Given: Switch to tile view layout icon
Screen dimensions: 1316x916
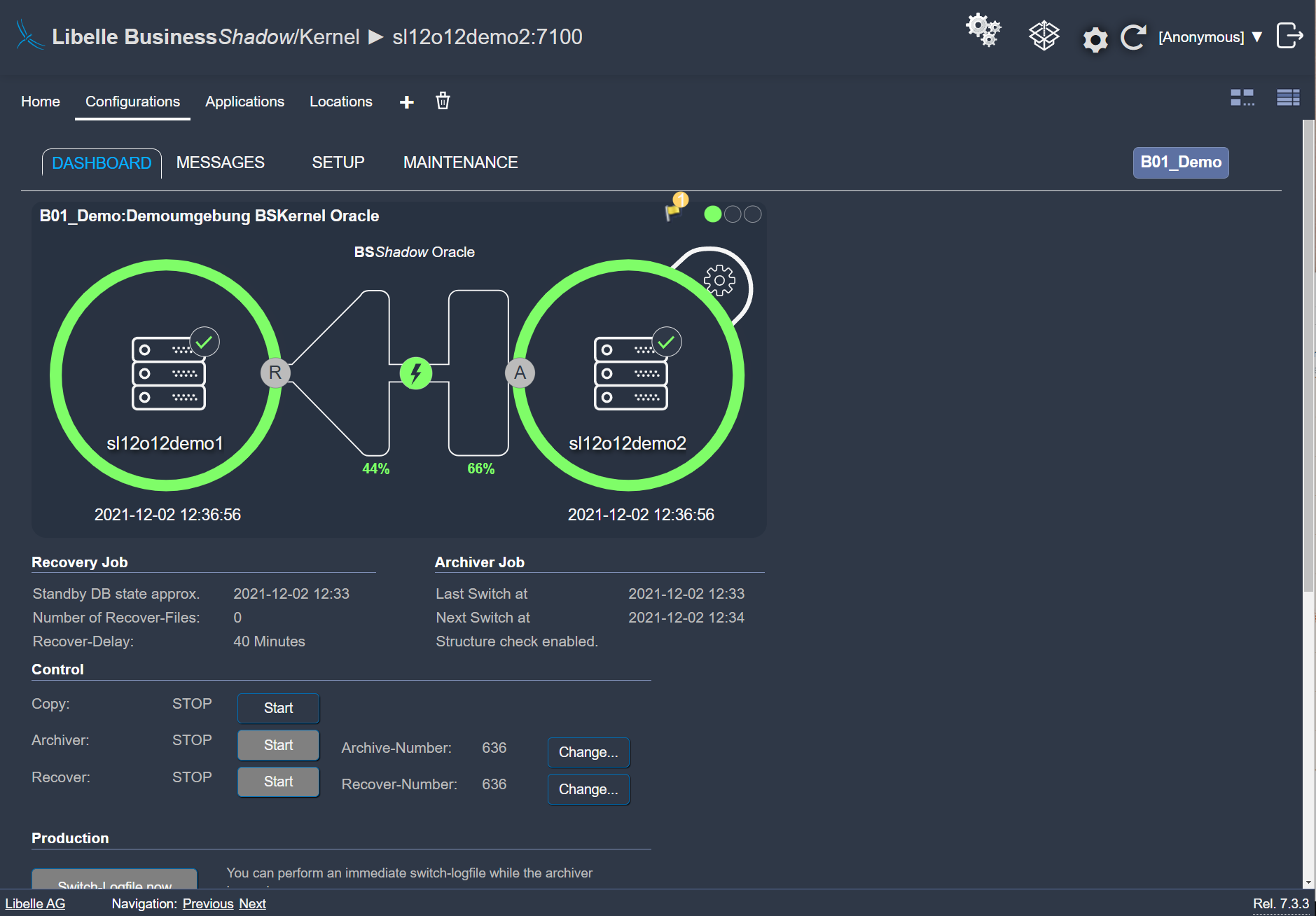Looking at the screenshot, I should pos(1242,97).
